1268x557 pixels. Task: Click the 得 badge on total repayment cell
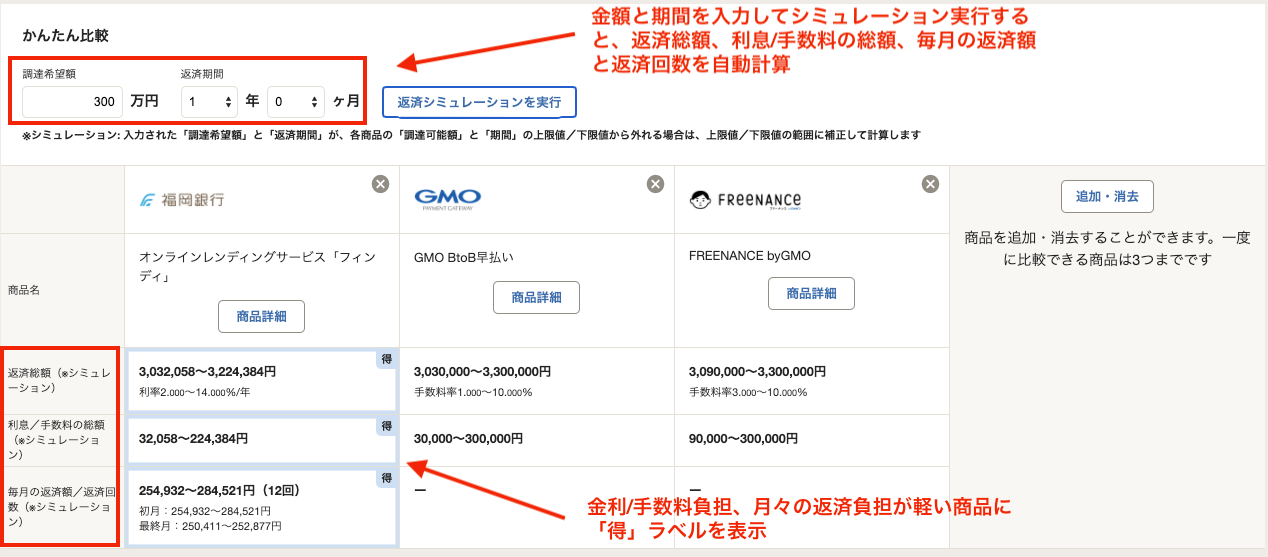386,359
